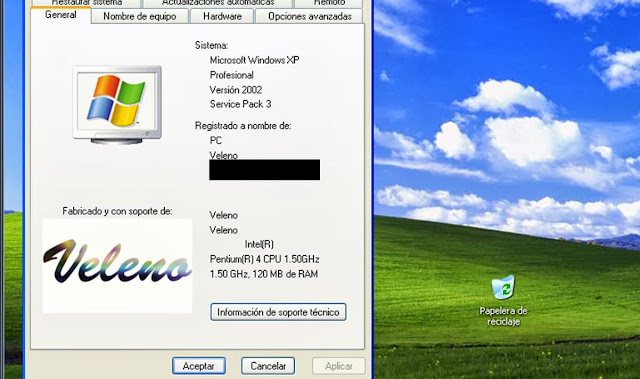Click the 'Sistema:' heading label
This screenshot has height=379, width=640.
click(211, 45)
